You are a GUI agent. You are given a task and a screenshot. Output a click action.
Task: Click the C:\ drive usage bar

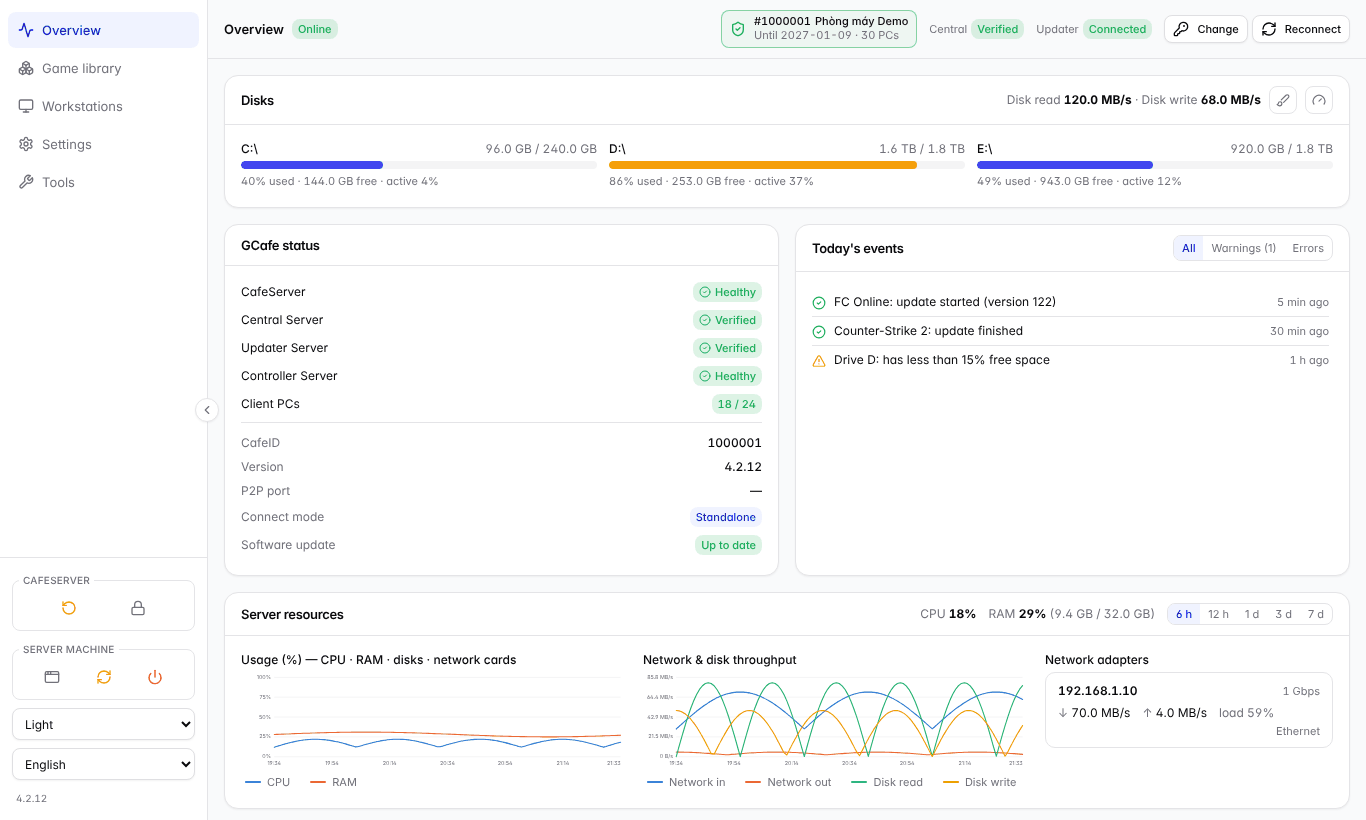(419, 165)
